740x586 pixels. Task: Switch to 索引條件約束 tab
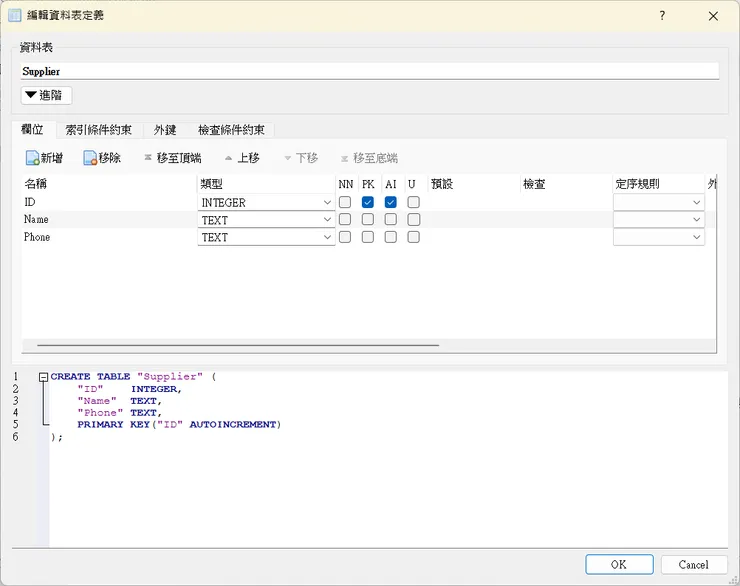tap(99, 130)
